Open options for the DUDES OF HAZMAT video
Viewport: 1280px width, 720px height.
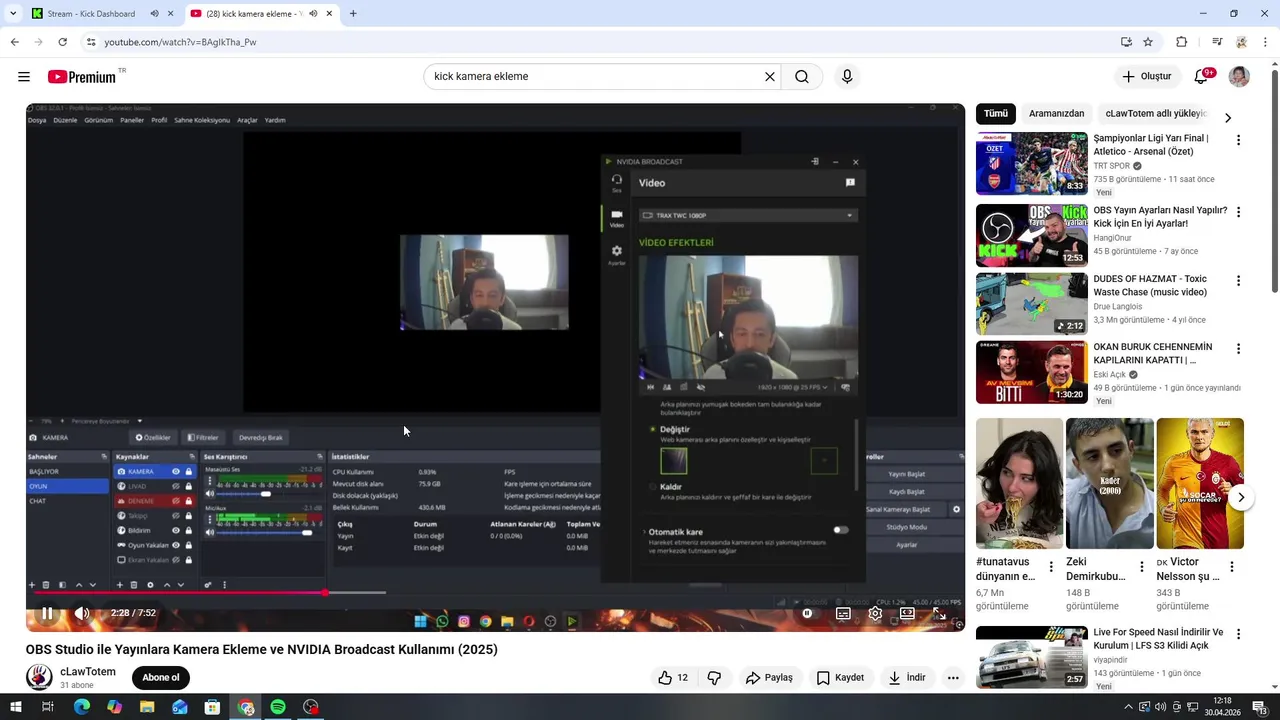[1239, 281]
